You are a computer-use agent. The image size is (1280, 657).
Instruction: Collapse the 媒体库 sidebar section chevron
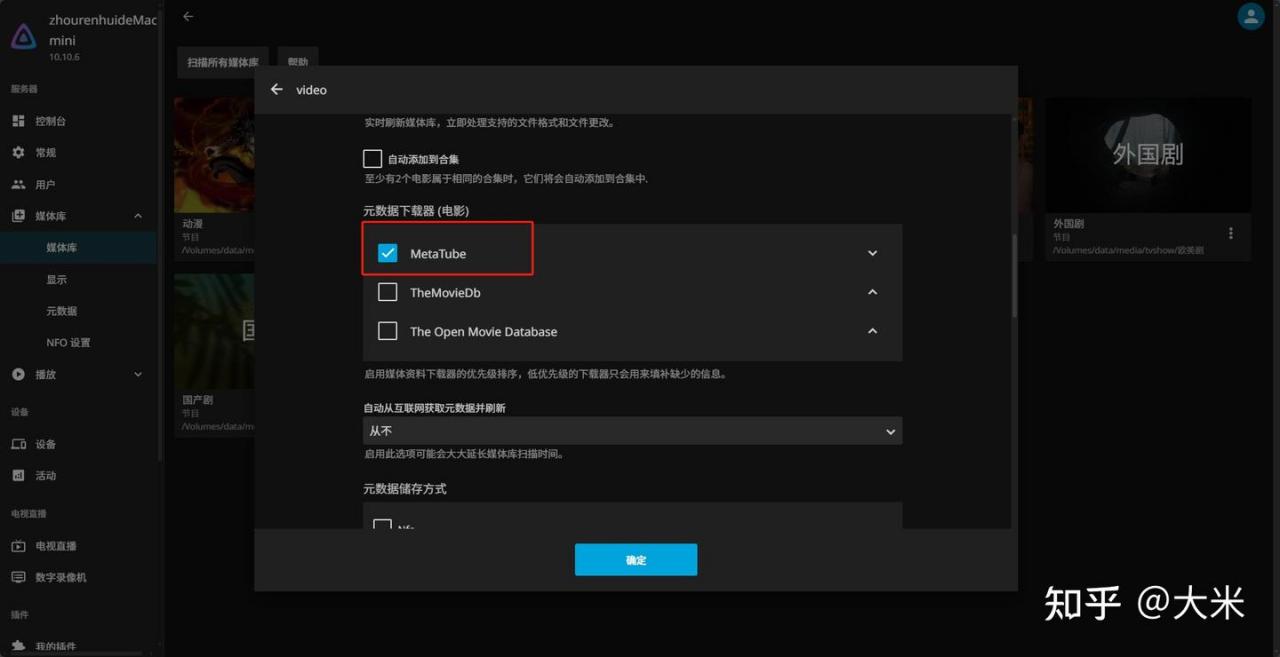point(138,216)
